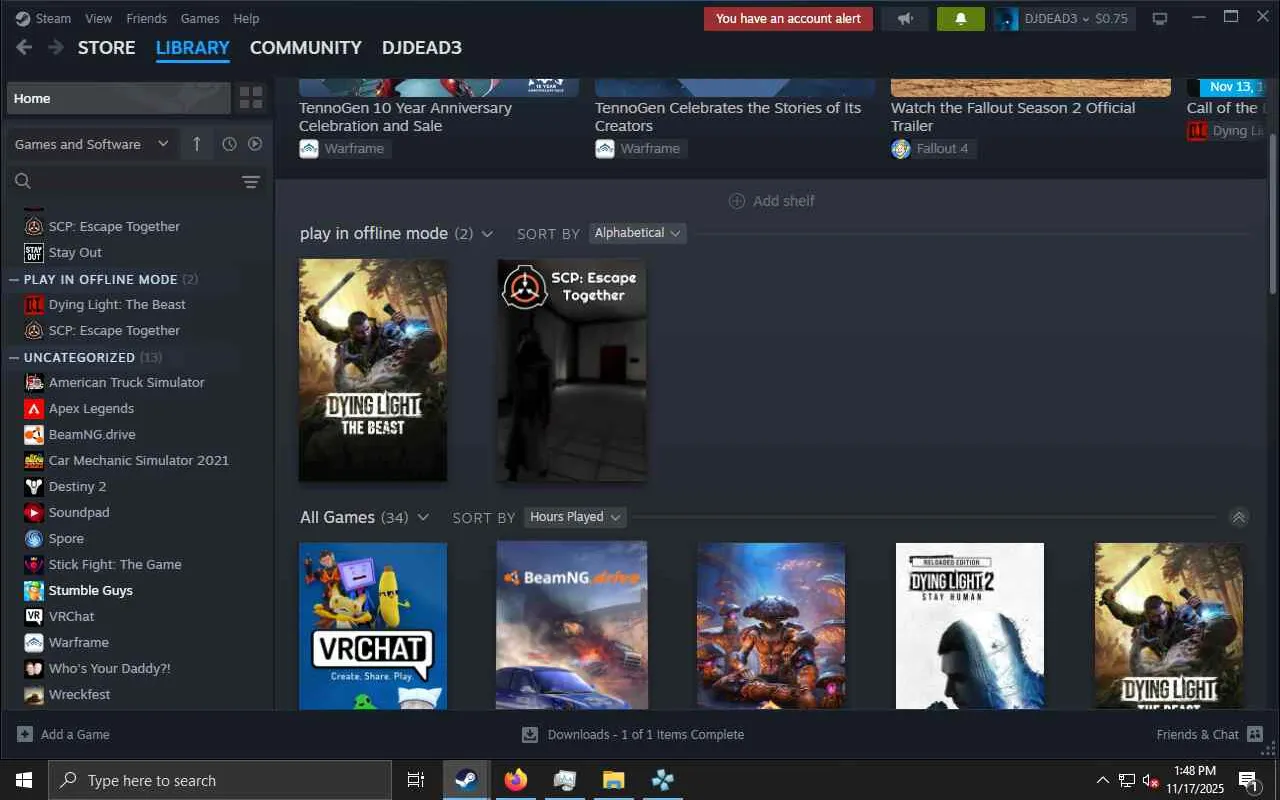
Task: Click the Apex Legends icon in sidebar
Action: (34, 408)
